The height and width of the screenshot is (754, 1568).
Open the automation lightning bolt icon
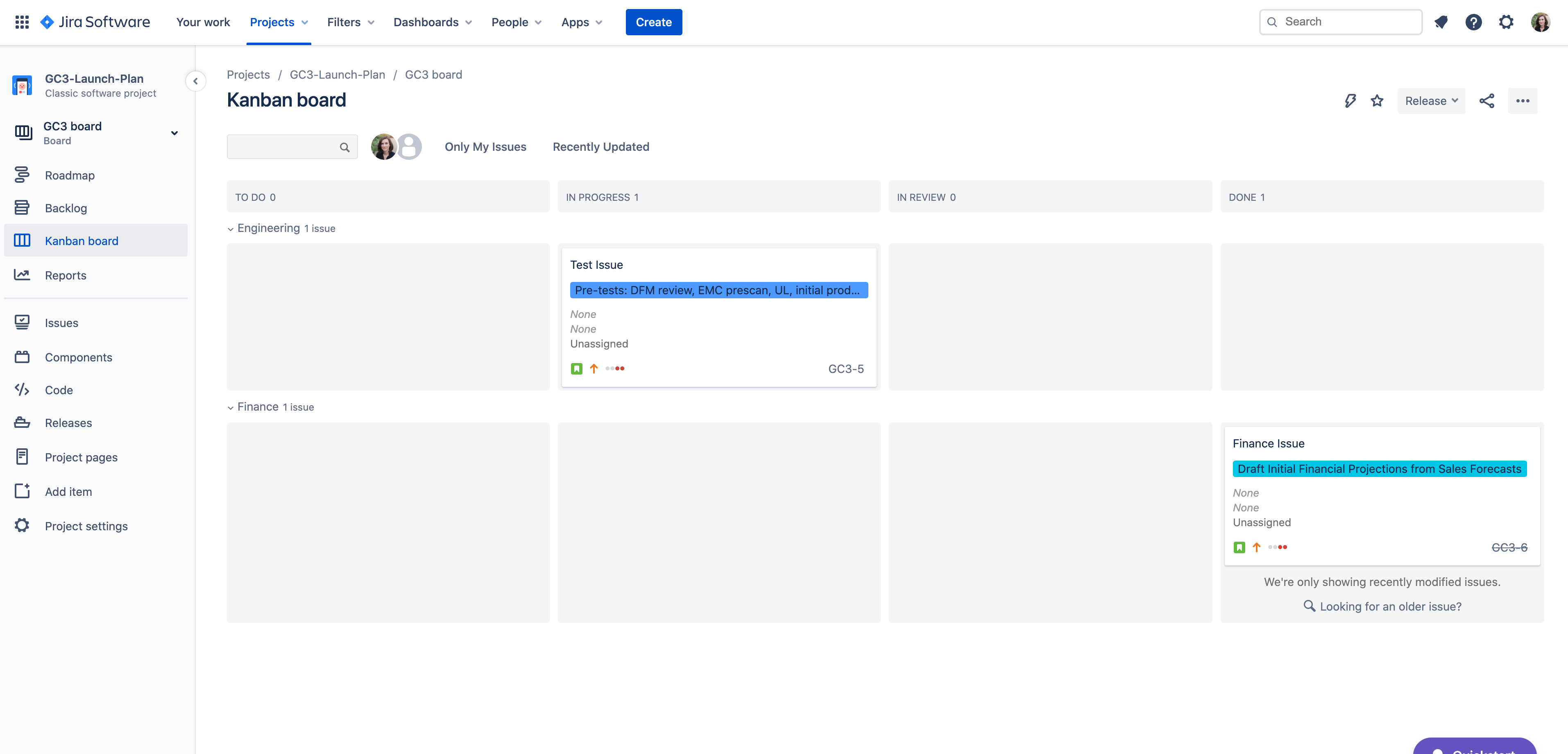pos(1350,100)
